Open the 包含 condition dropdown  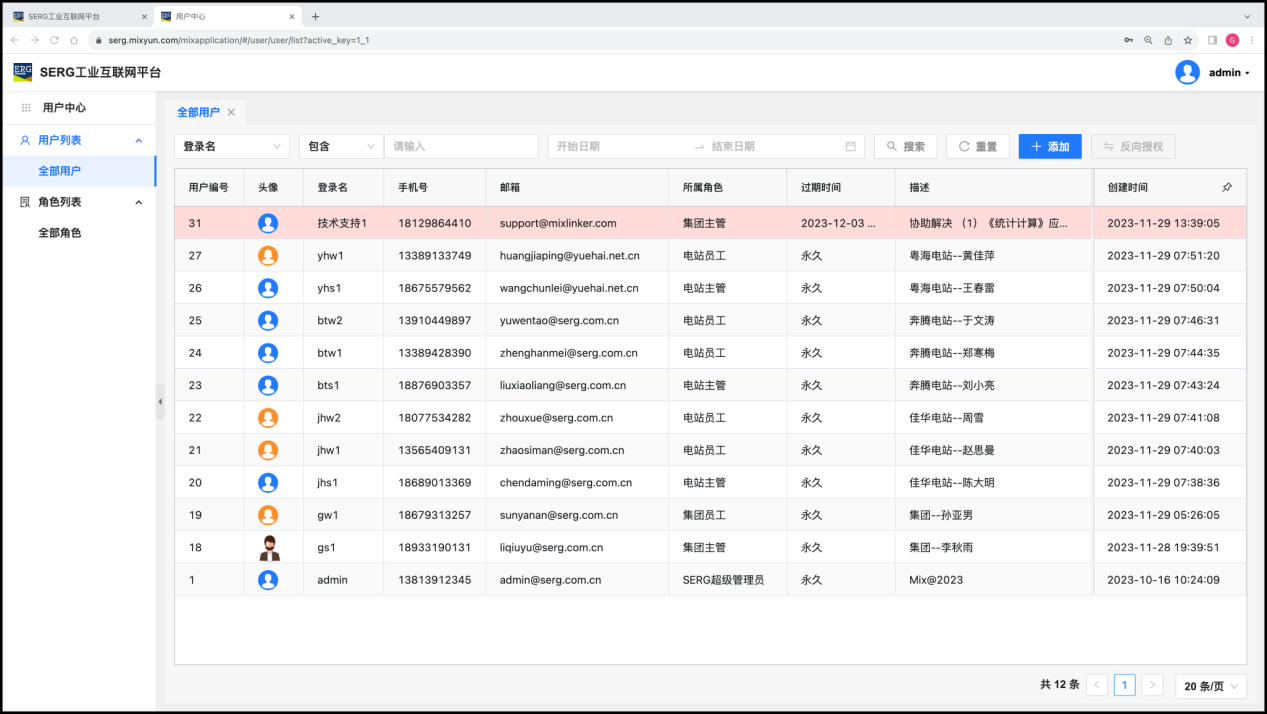coord(340,146)
